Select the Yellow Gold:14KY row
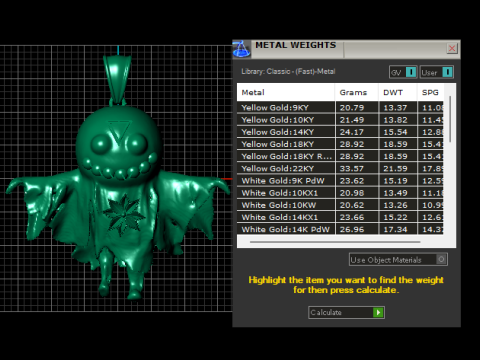This screenshot has height=360, width=480. tap(340, 132)
